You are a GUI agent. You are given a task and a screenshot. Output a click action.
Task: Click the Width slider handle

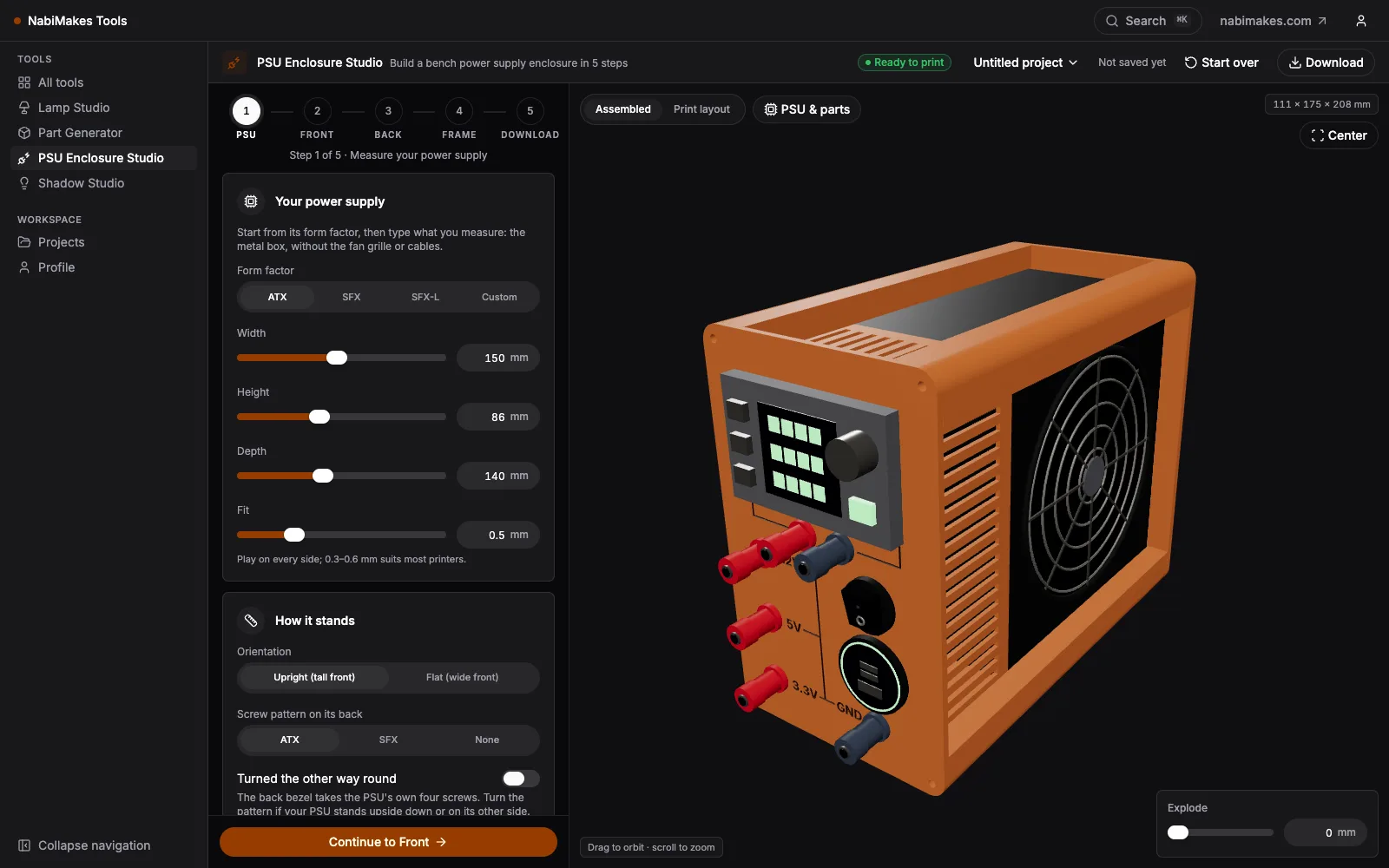[337, 358]
